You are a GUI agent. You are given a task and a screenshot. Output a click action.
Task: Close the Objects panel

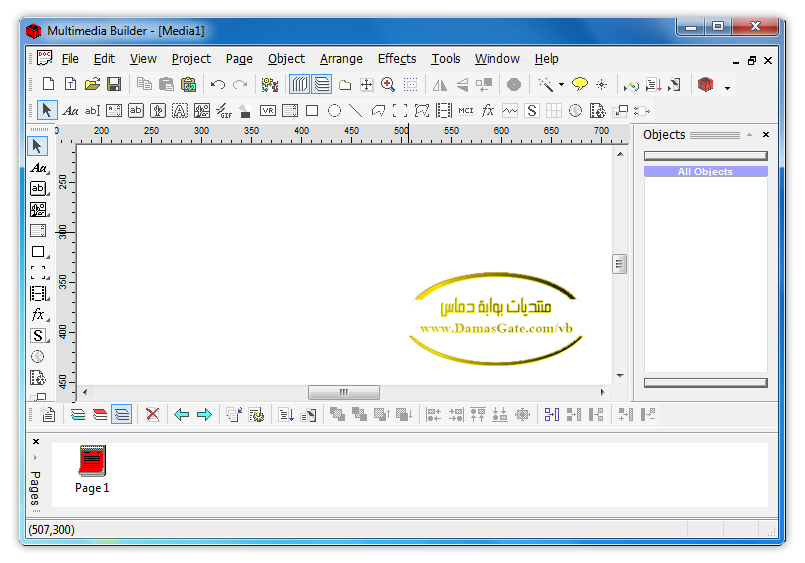766,134
